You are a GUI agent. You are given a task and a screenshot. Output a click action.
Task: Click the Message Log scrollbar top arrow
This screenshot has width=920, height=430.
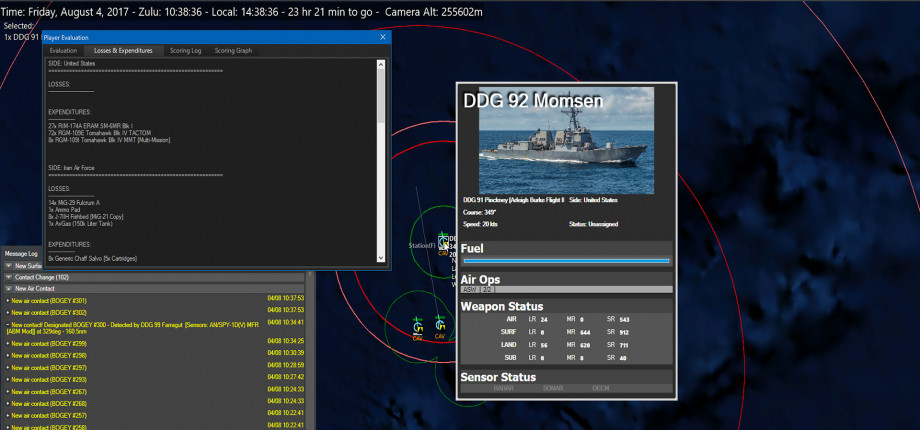(x=310, y=274)
